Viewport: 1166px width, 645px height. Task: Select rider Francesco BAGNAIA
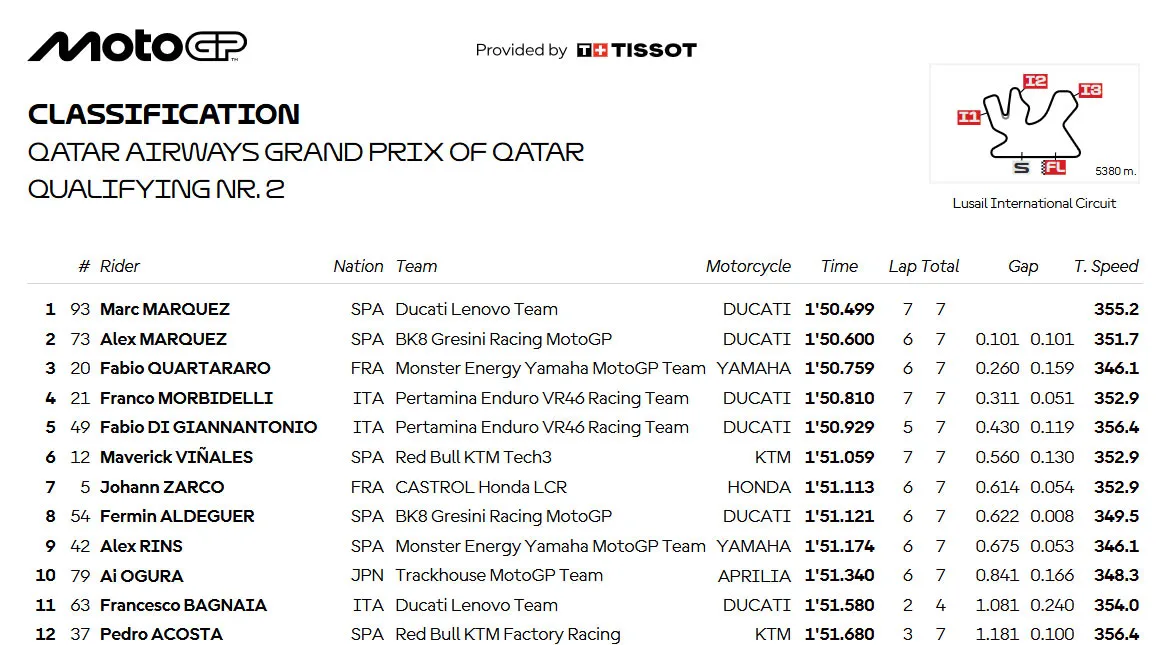click(x=183, y=606)
